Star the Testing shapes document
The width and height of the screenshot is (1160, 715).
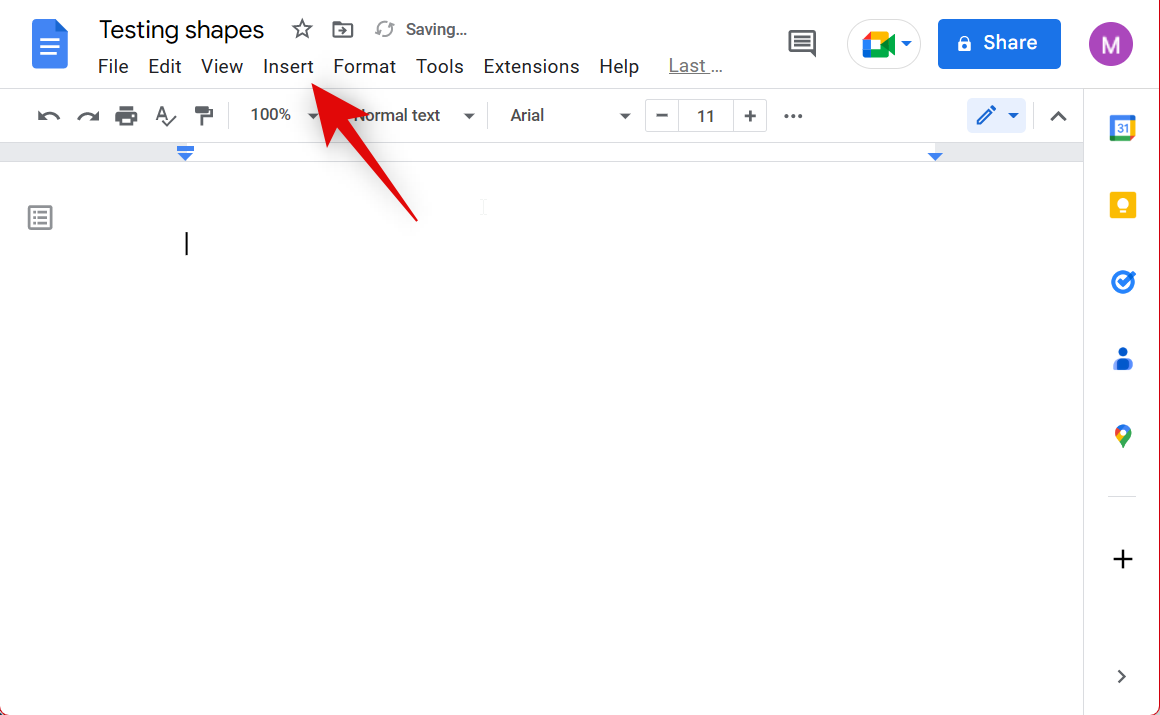pos(302,30)
